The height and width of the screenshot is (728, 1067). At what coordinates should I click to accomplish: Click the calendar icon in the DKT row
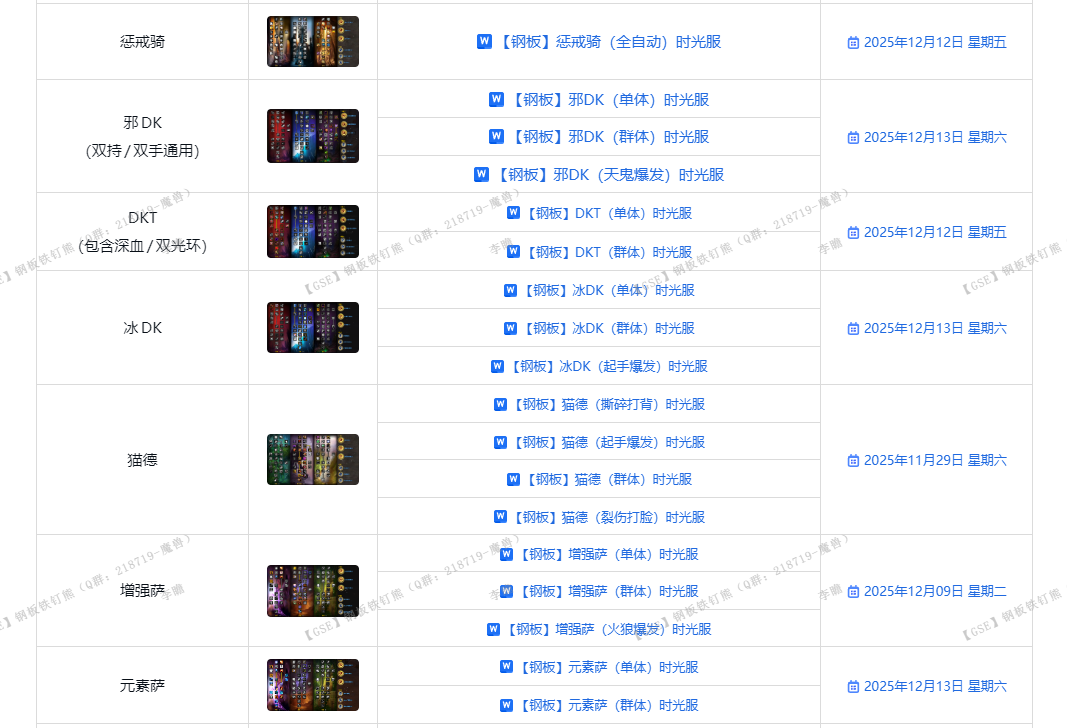853,233
